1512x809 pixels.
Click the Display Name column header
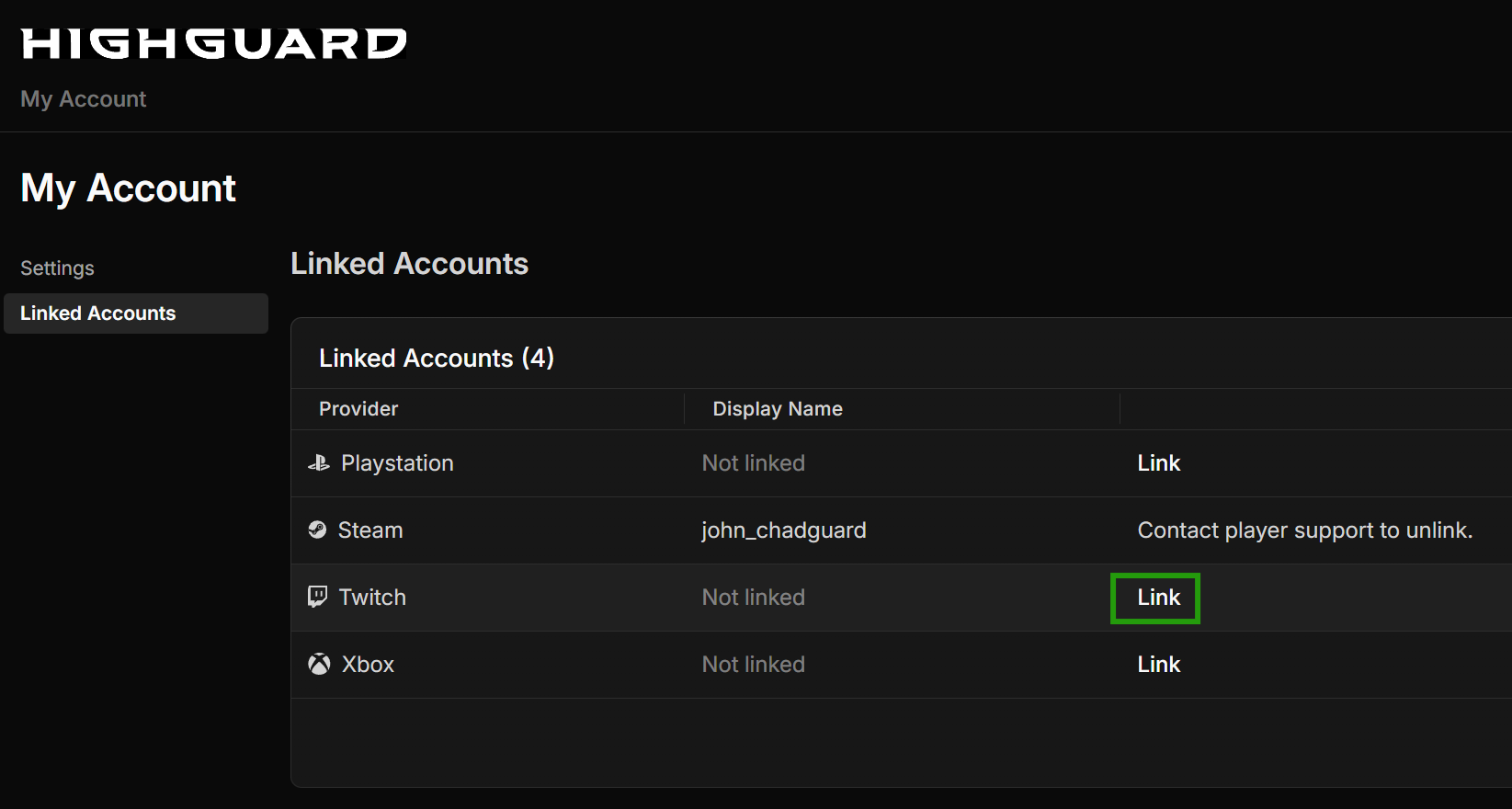pos(777,409)
